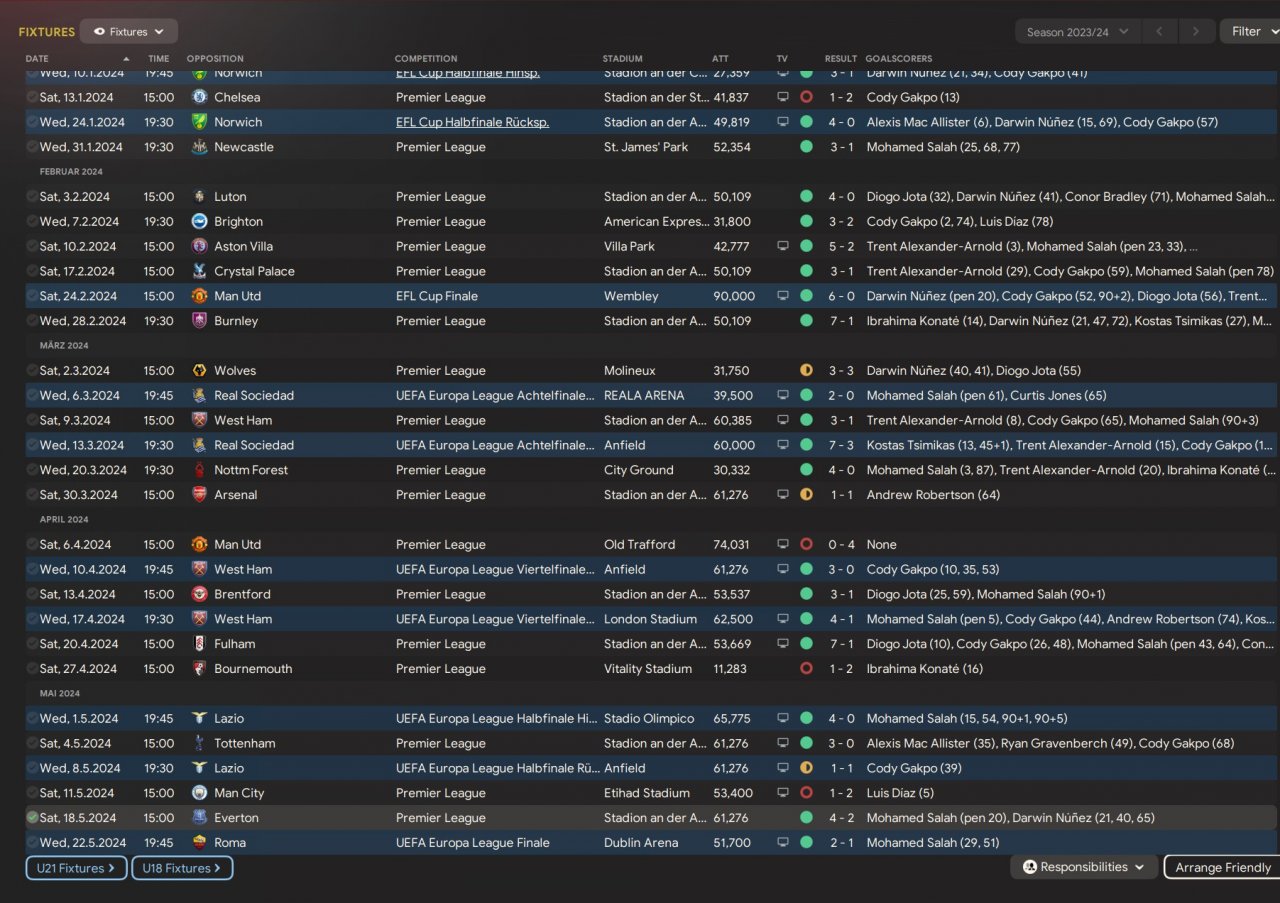The height and width of the screenshot is (903, 1280).
Task: Open the Old Trafford stadium link
Action: [x=640, y=545]
